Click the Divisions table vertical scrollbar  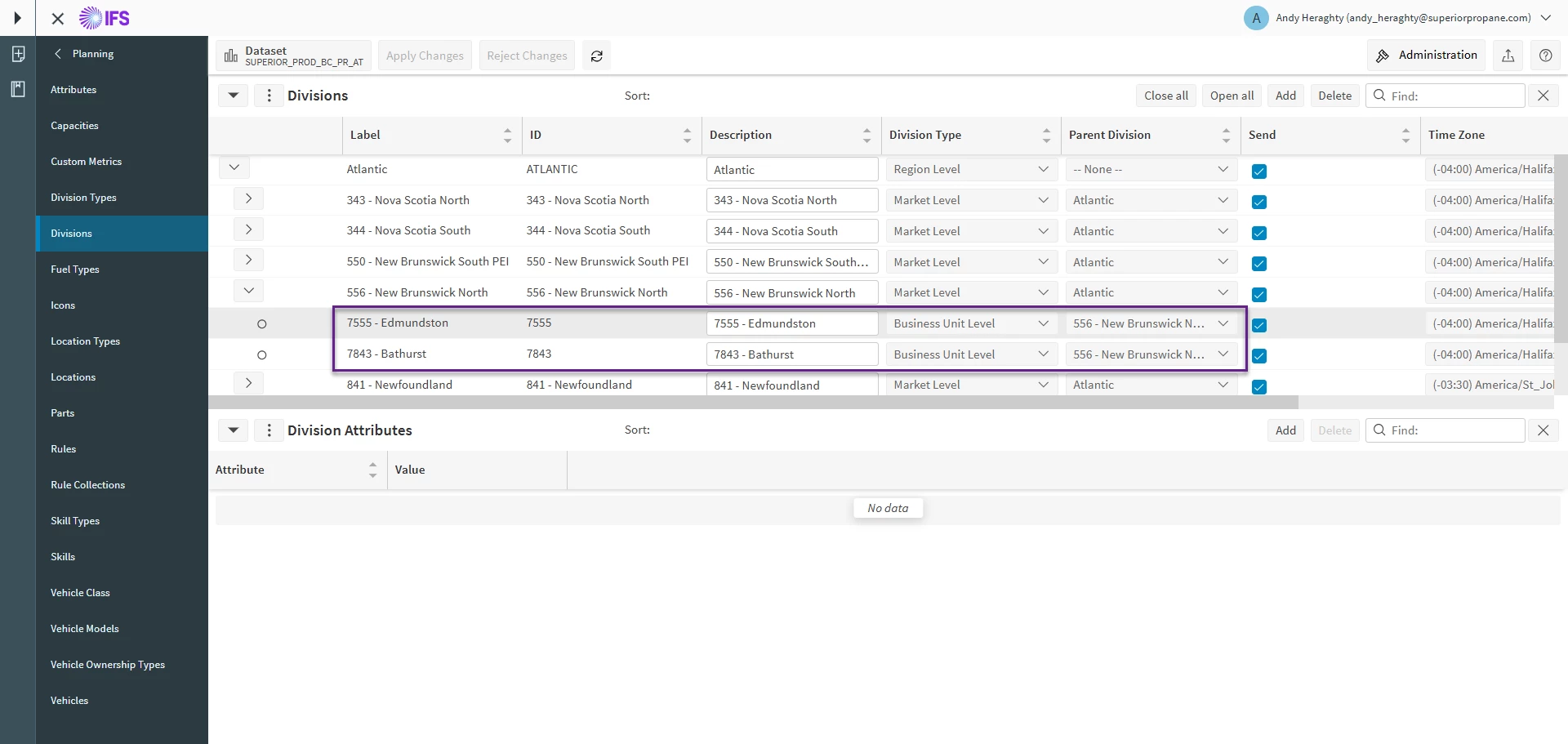[1561, 249]
